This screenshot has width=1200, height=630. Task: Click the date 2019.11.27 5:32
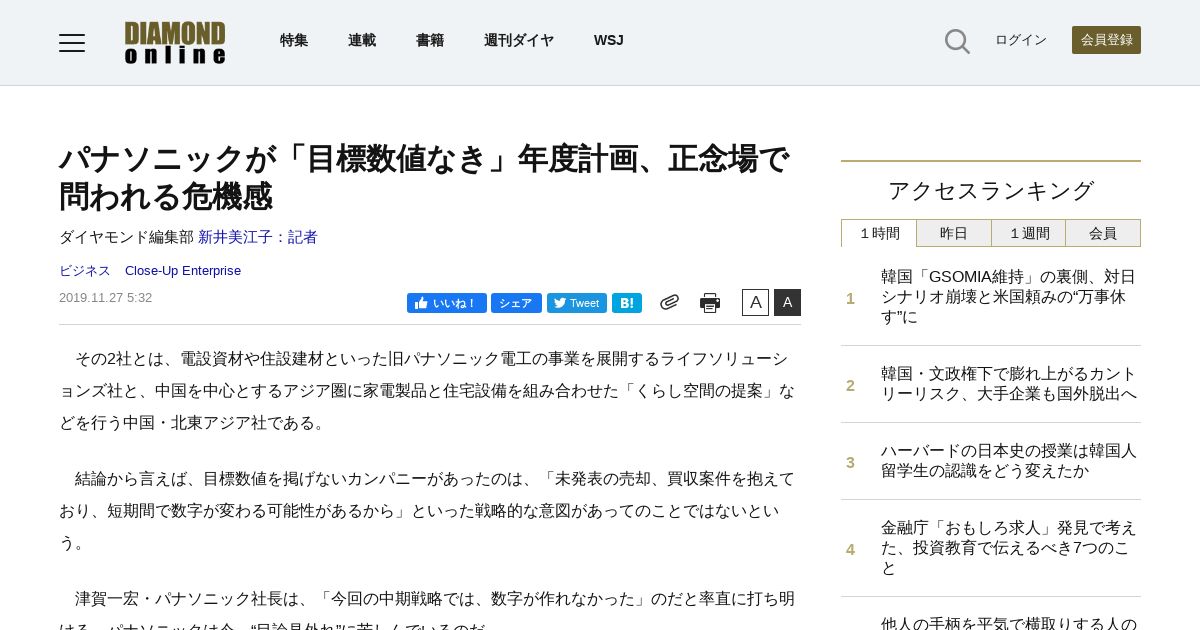click(105, 298)
